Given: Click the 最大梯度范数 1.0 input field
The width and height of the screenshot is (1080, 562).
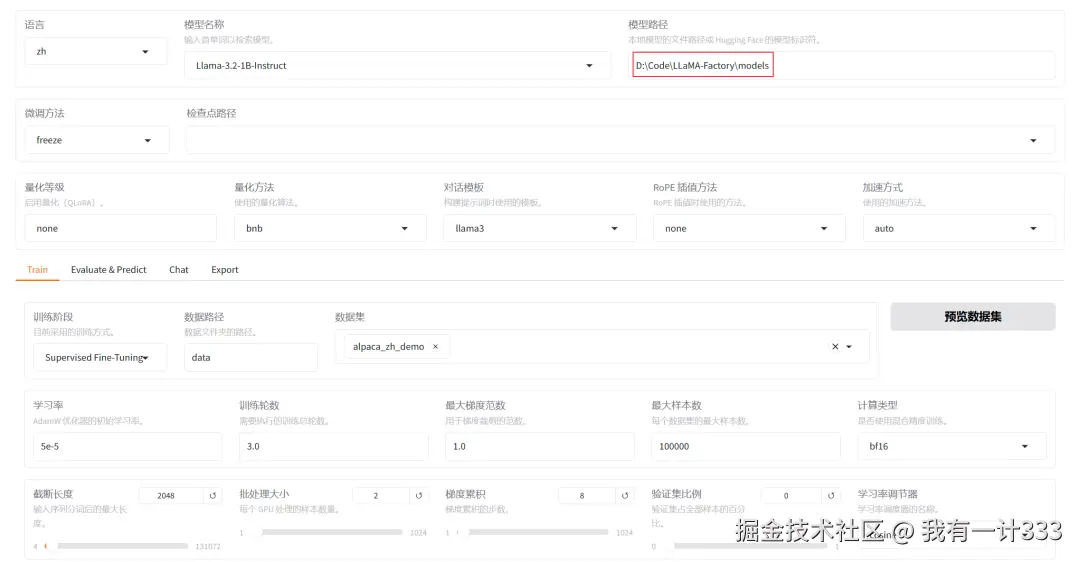Looking at the screenshot, I should [x=539, y=446].
